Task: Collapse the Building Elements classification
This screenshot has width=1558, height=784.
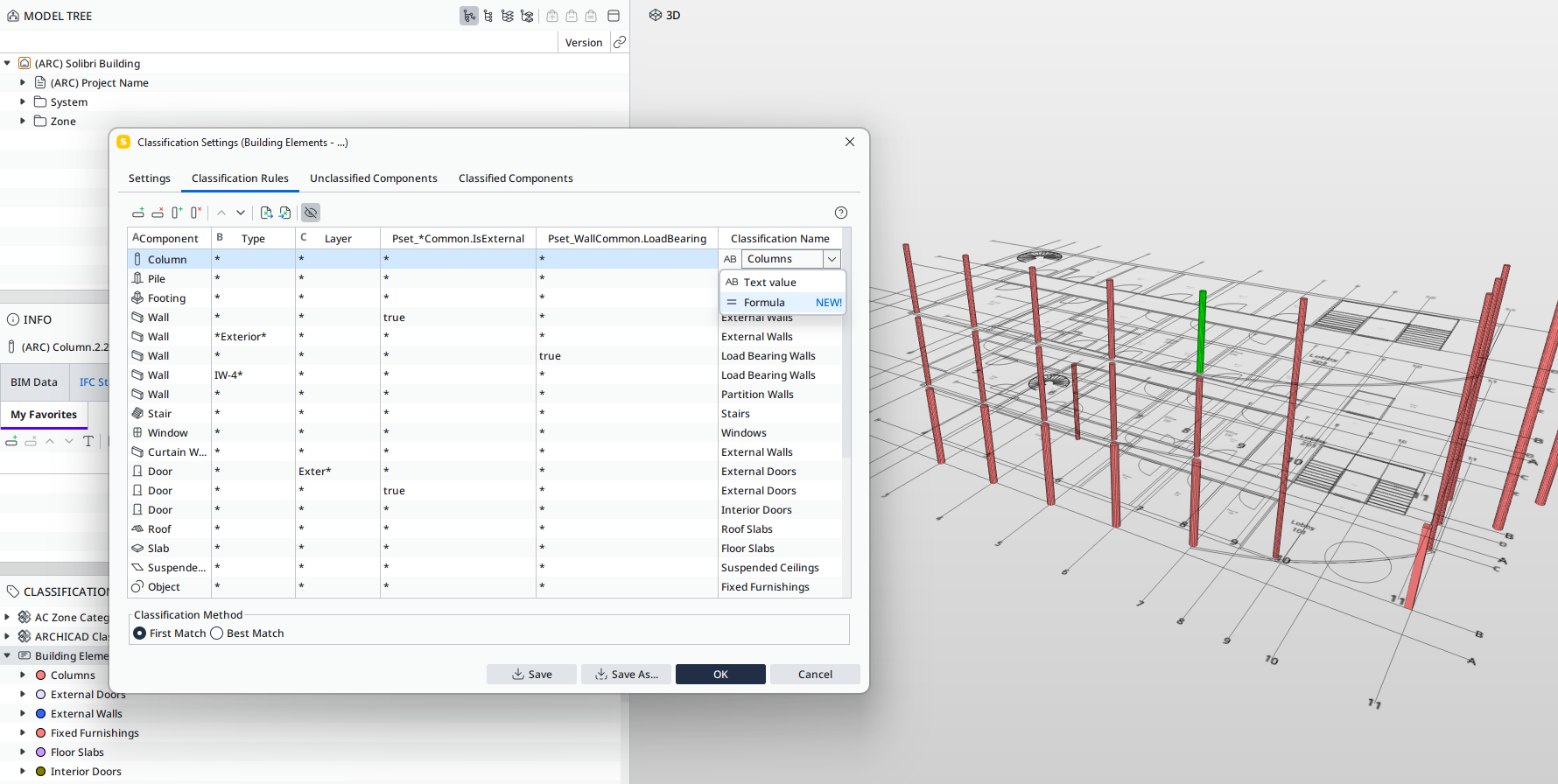Action: coord(7,655)
